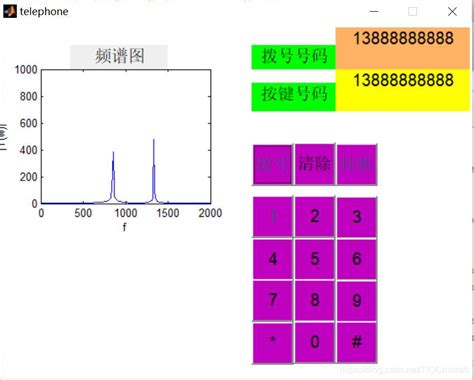474x380 pixels.
Task: Dial digit 1 on the keypad
Action: (x=273, y=217)
